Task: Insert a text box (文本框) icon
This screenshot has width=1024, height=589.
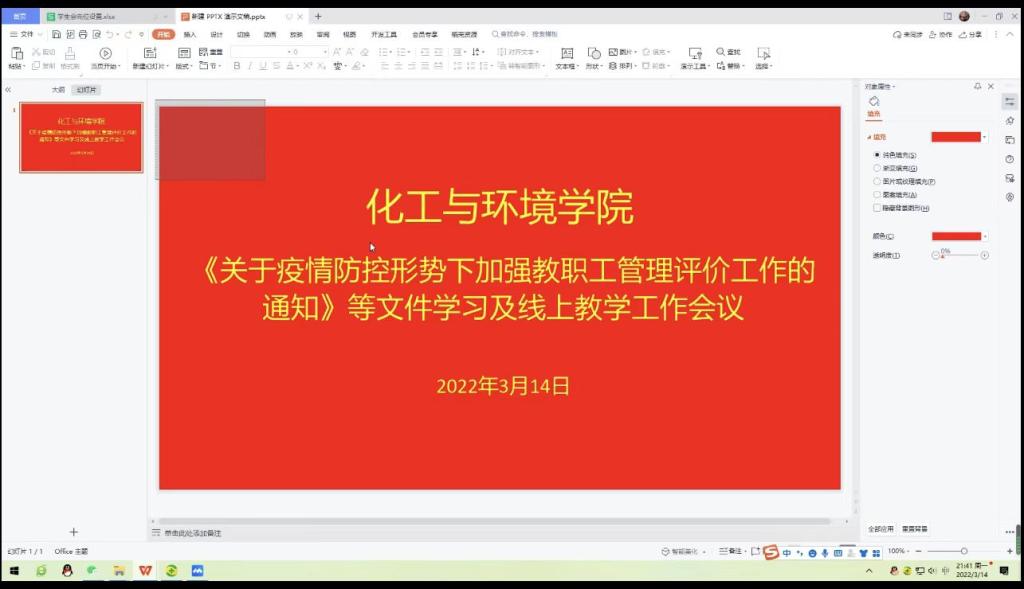Action: [x=567, y=54]
